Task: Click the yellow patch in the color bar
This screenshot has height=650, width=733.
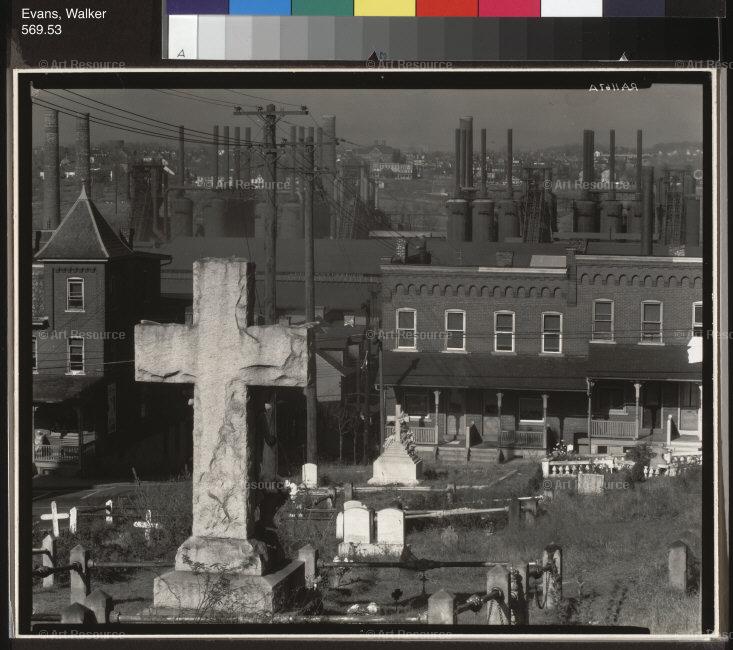Action: pos(385,8)
